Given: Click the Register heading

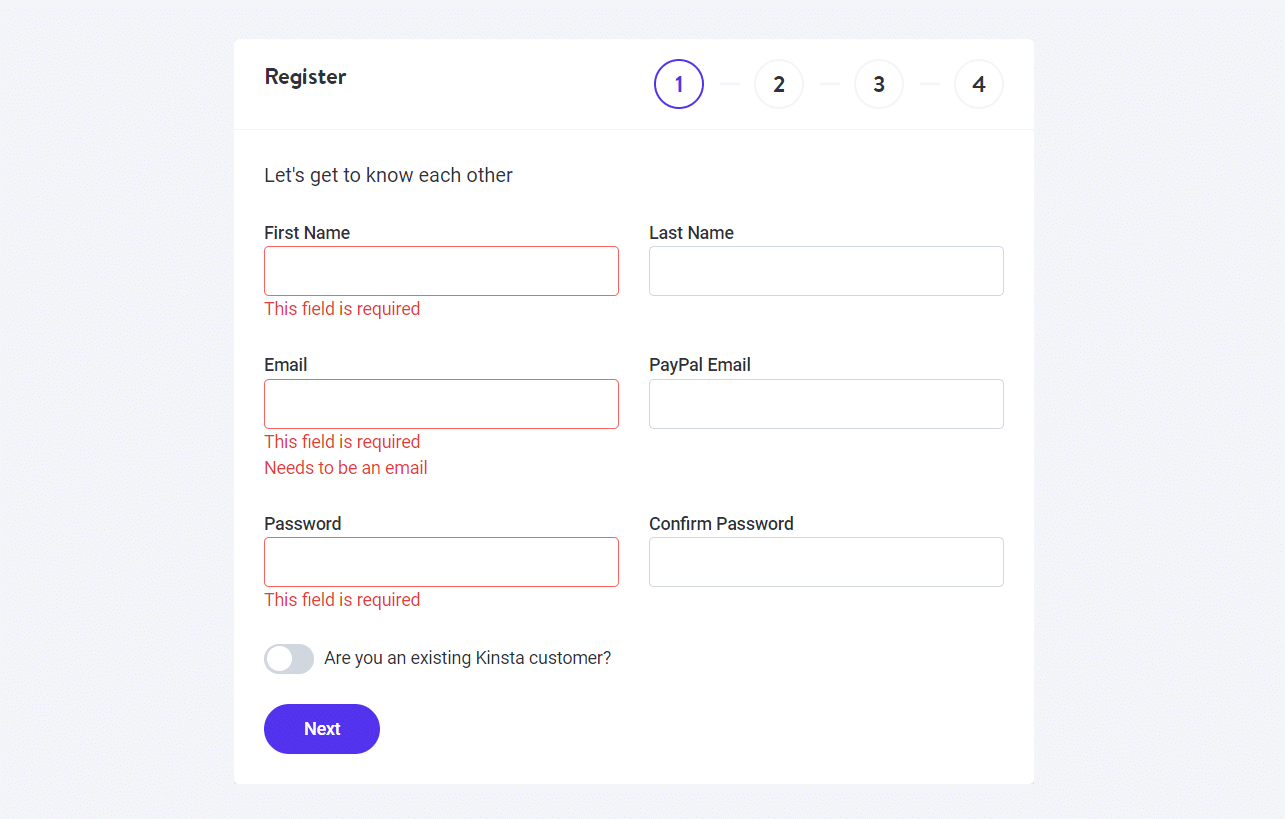Looking at the screenshot, I should point(305,76).
